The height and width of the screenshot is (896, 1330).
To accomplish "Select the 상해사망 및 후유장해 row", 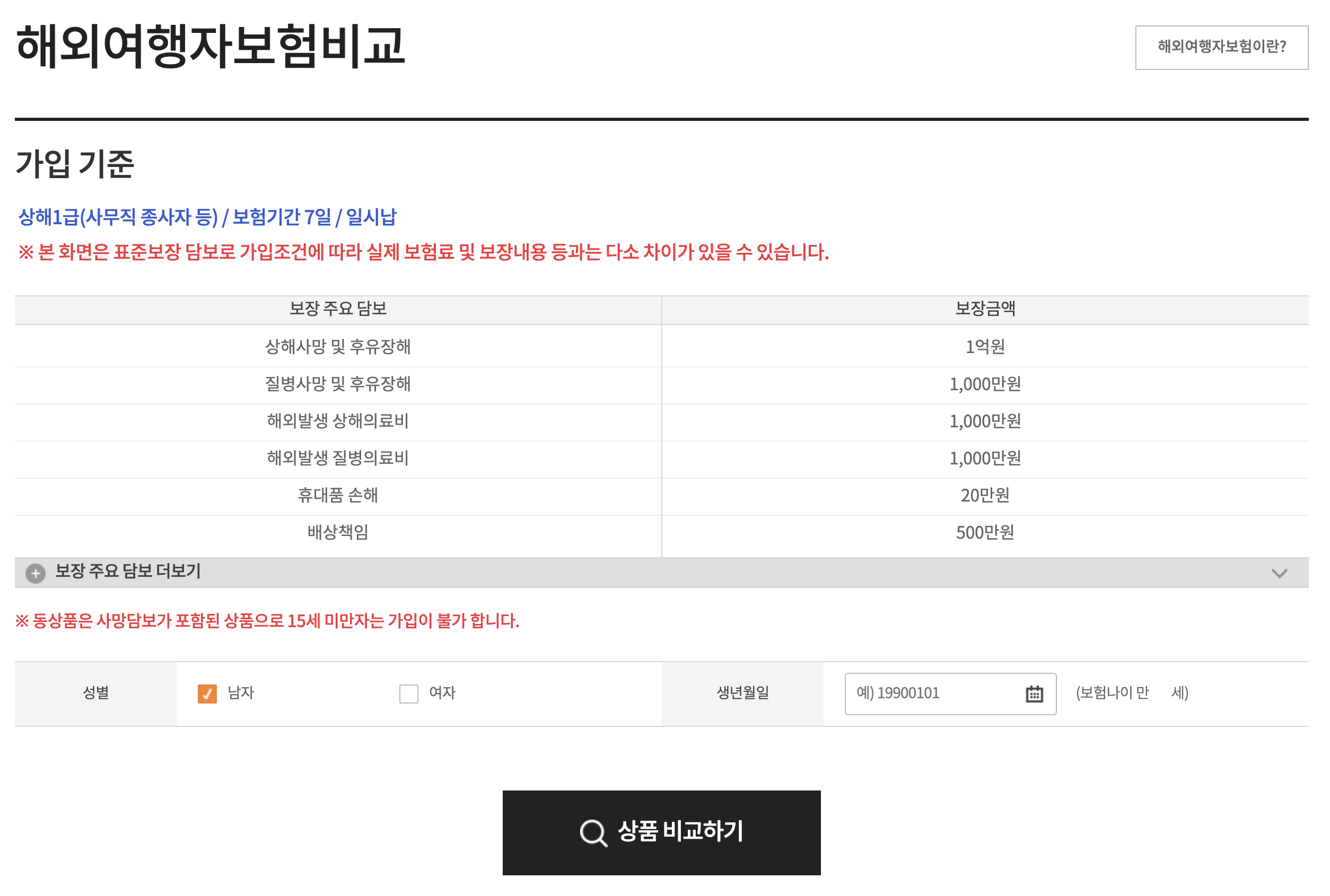I will pos(338,347).
